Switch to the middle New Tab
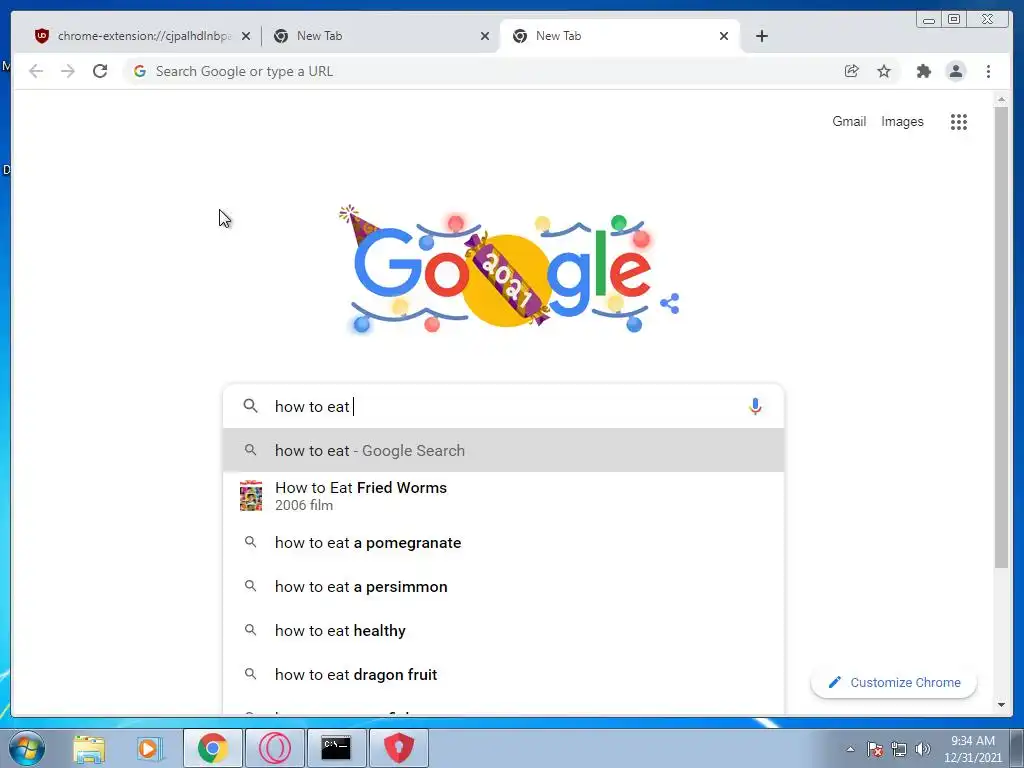1024x768 pixels. point(381,36)
